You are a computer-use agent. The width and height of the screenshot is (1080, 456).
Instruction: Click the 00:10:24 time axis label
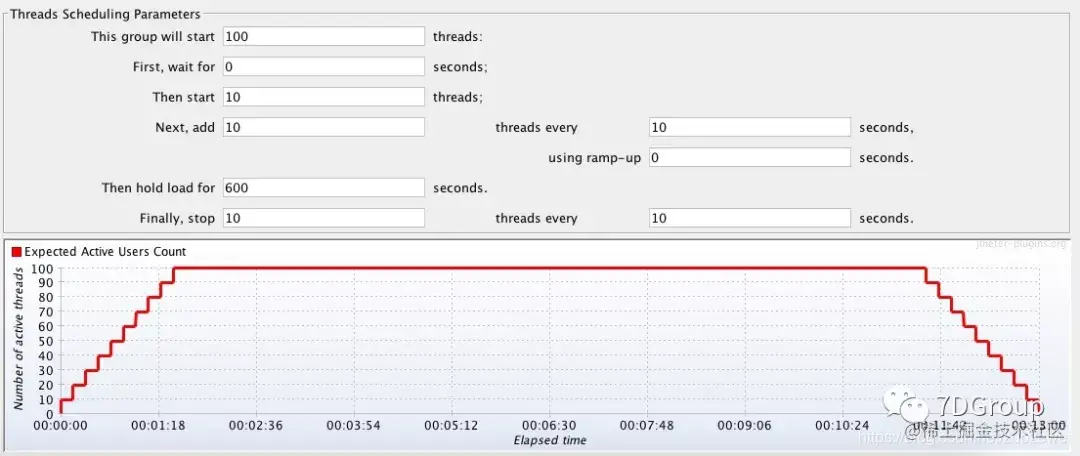coord(843,426)
